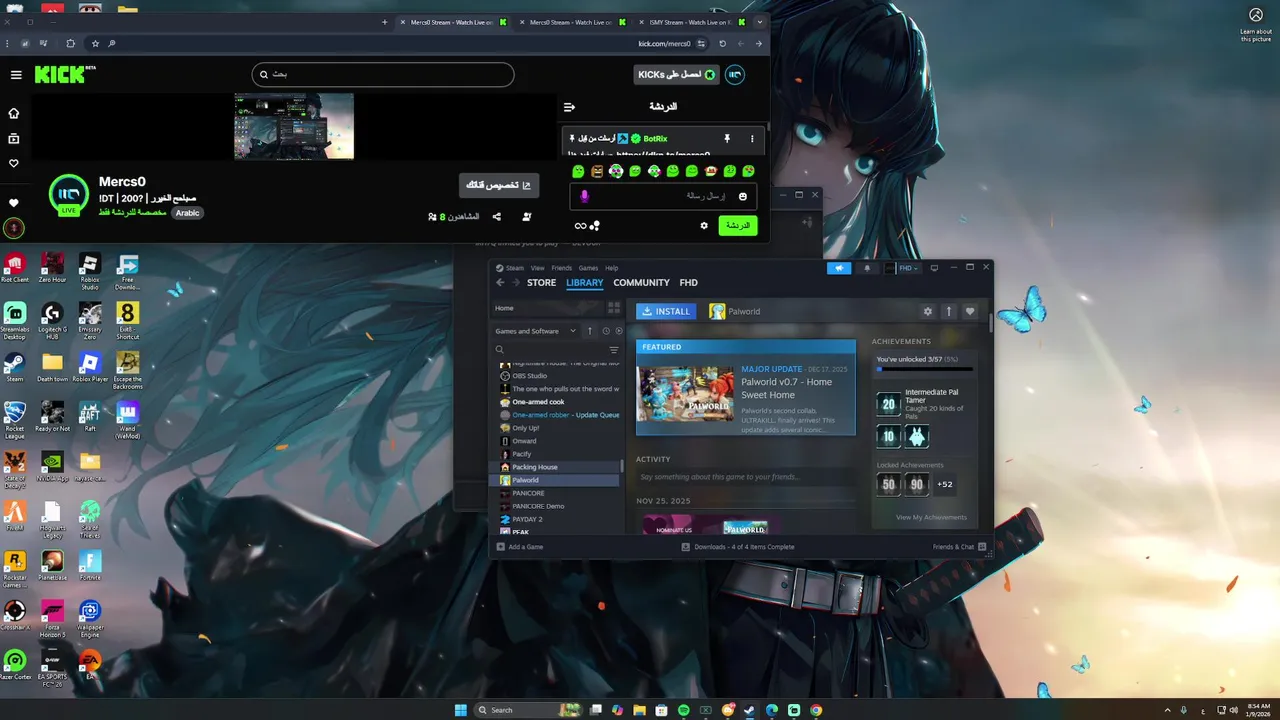Open the Kick browse sidebar icon
Screen dimensions: 1280x720
point(14,138)
